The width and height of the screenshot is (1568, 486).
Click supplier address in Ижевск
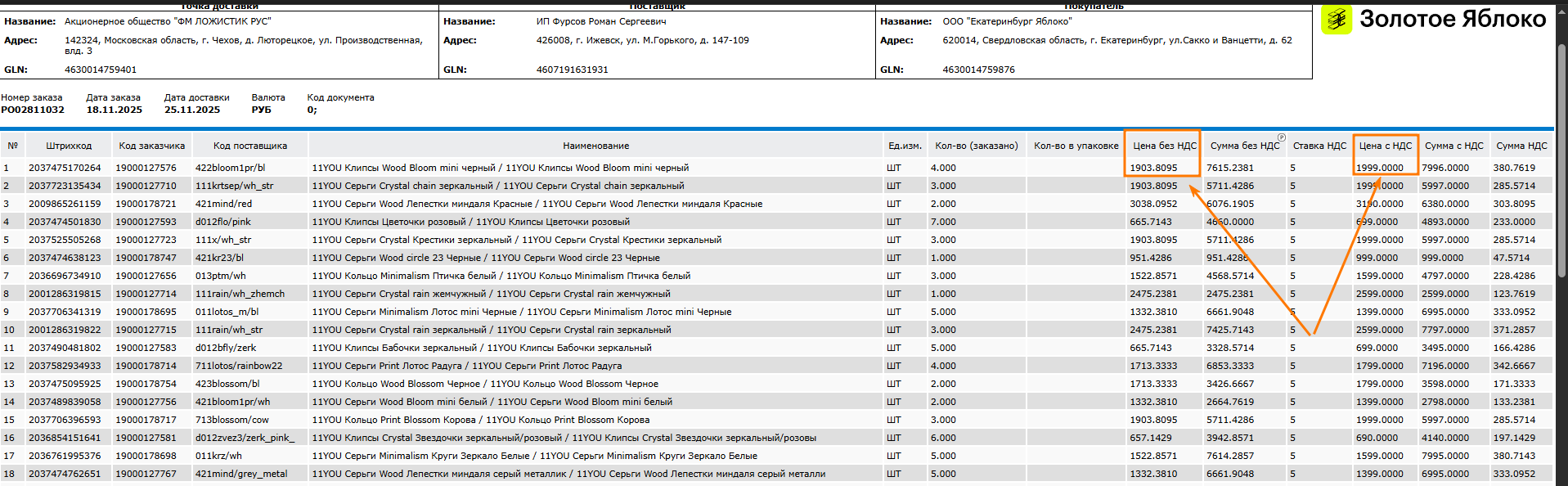pos(643,40)
